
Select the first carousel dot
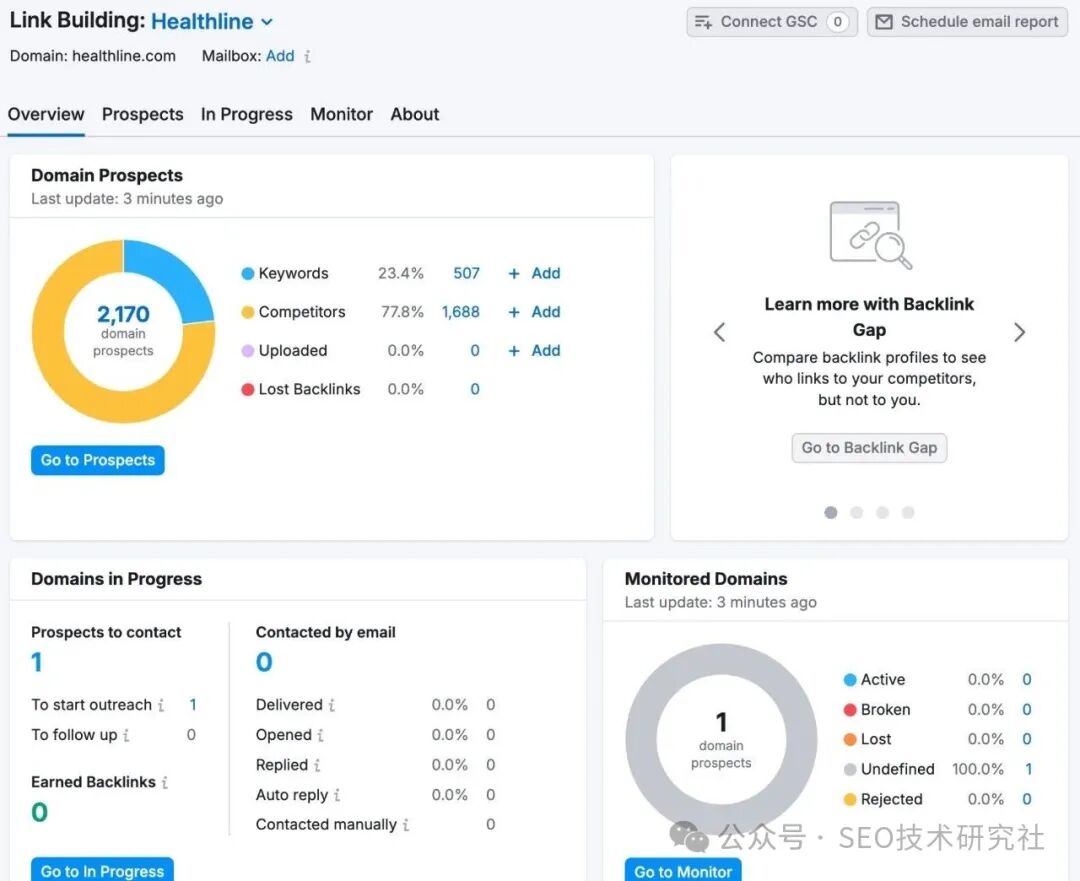tap(831, 512)
